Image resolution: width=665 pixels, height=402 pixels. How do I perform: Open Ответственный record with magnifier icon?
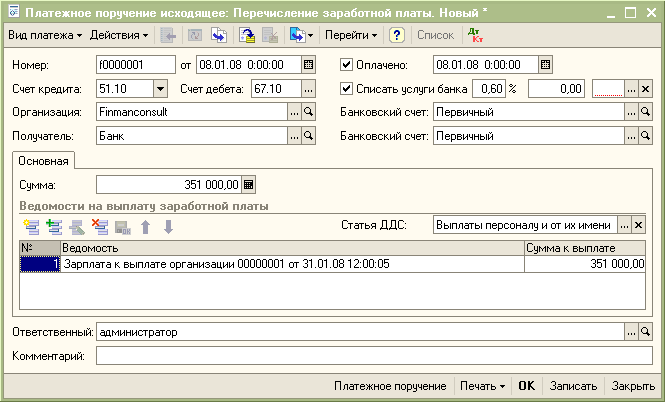(x=645, y=332)
